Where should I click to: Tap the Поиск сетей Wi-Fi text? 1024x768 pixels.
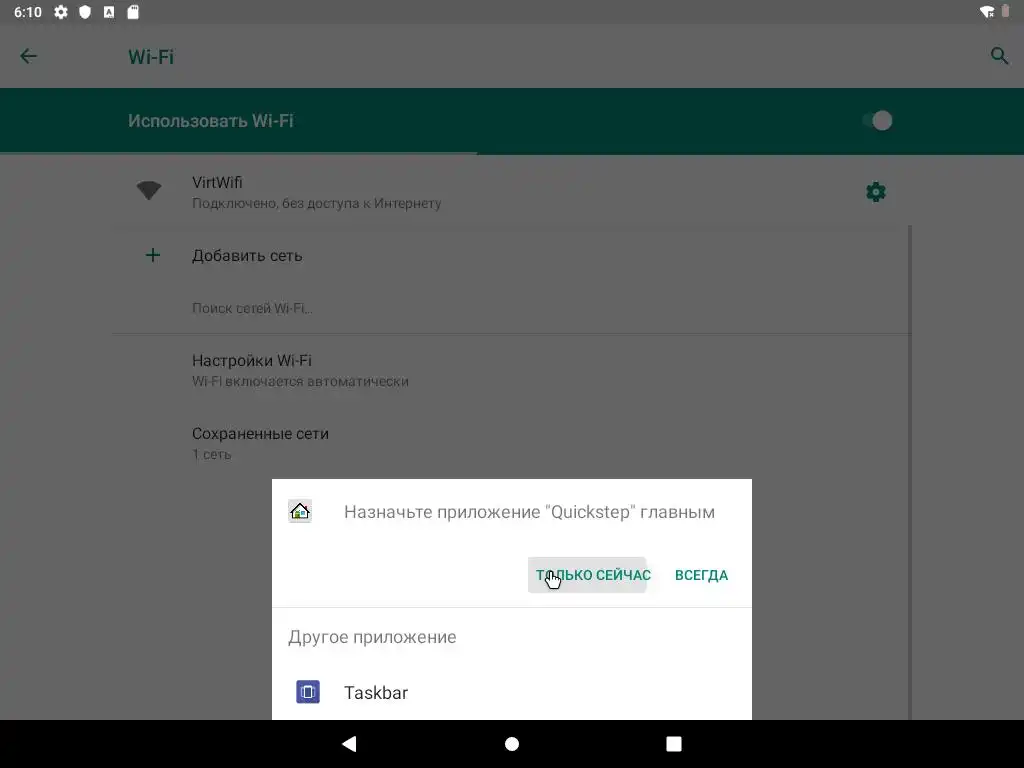point(252,308)
